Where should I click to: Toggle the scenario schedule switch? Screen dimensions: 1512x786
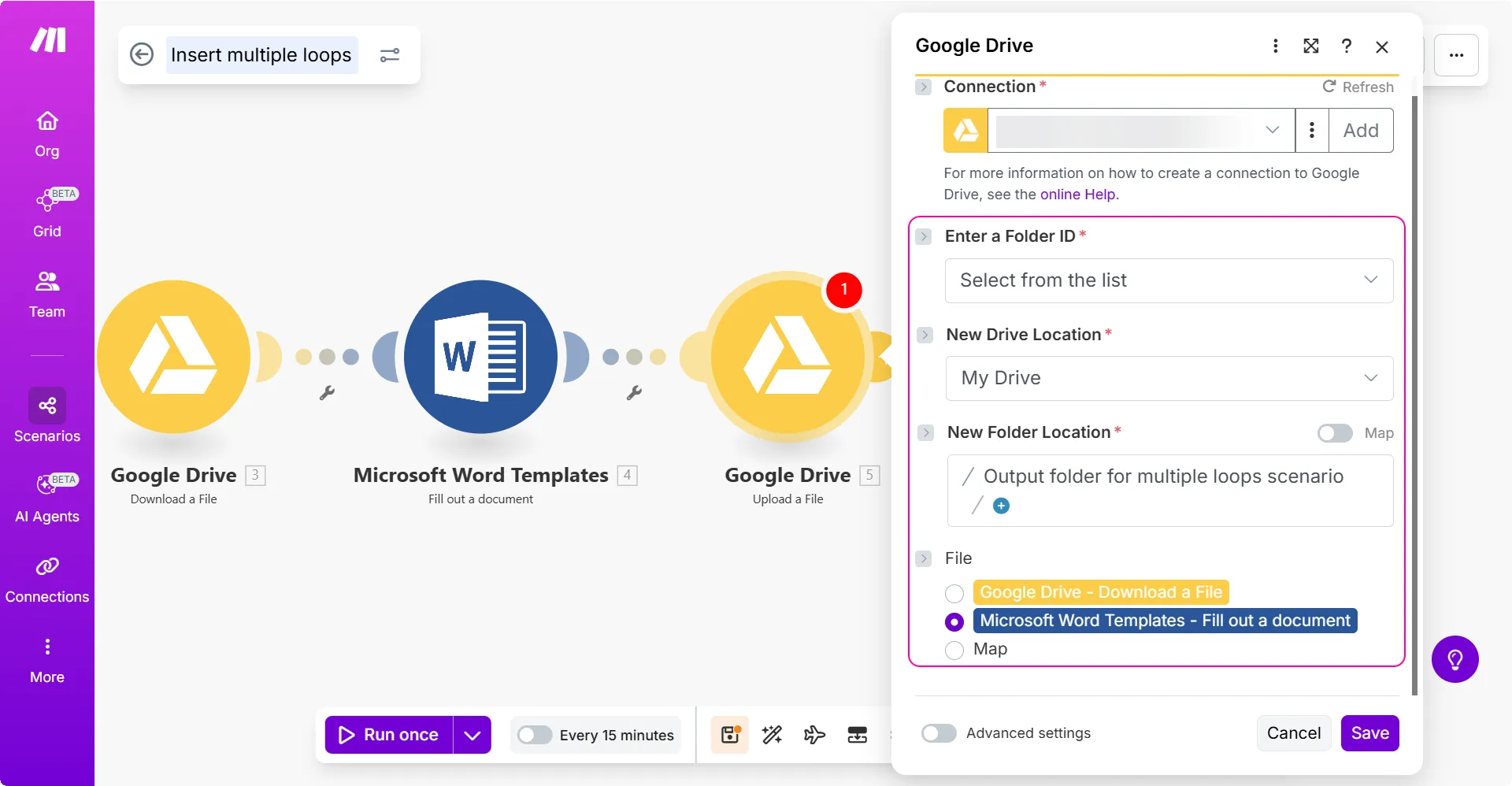coord(535,735)
